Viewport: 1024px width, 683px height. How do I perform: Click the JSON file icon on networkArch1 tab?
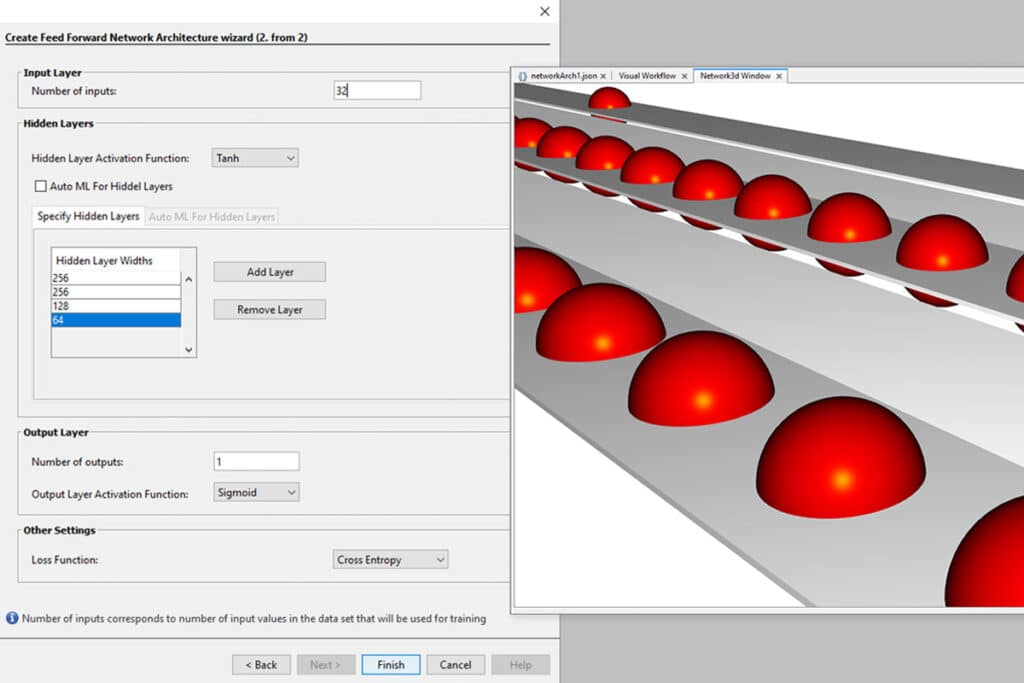pyautogui.click(x=522, y=76)
